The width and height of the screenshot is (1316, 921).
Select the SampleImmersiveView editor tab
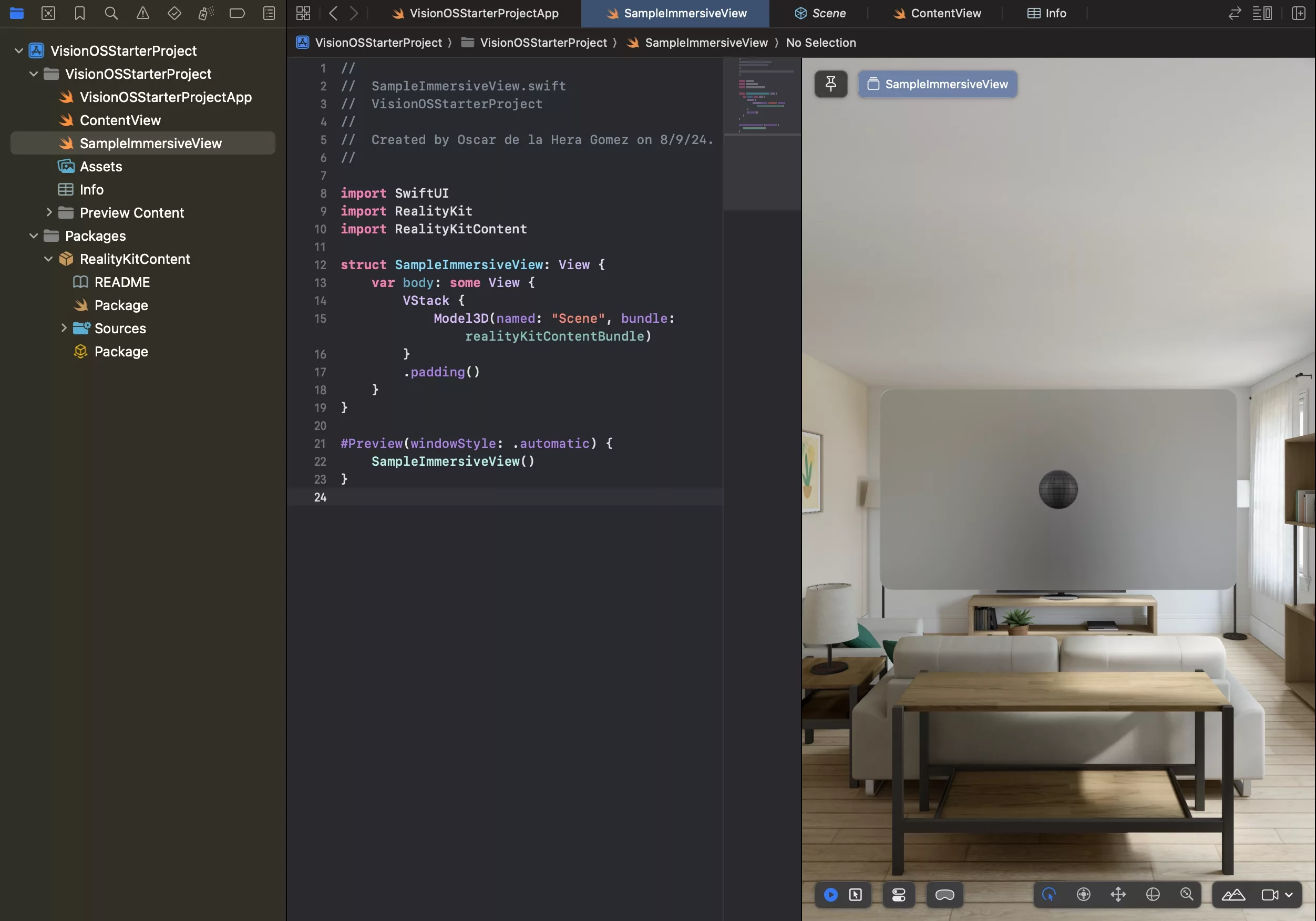point(676,13)
